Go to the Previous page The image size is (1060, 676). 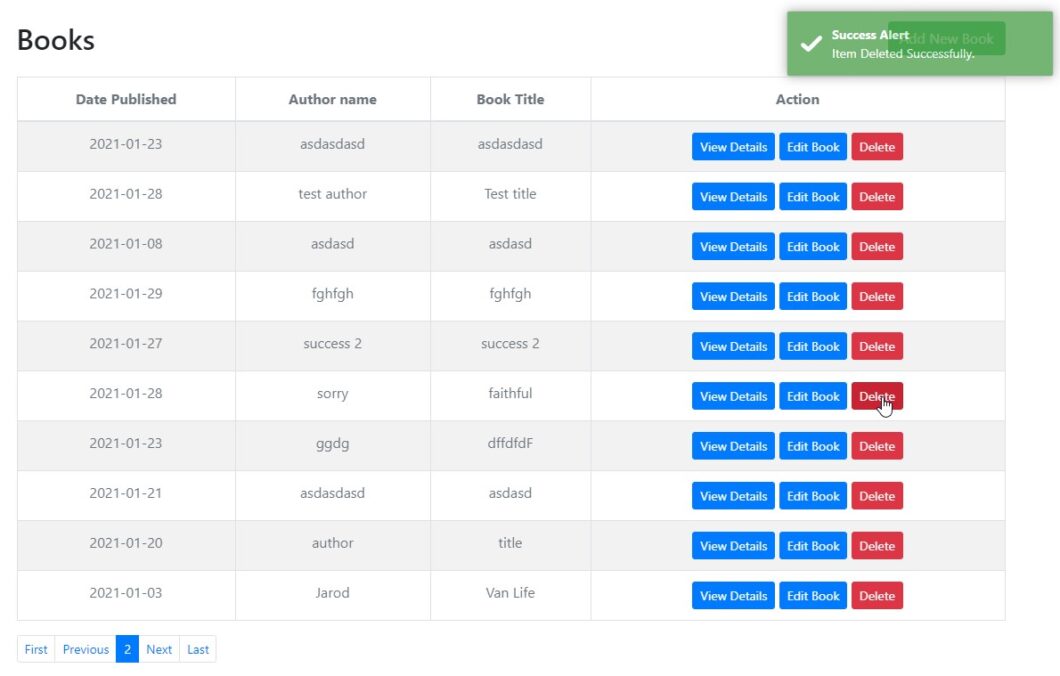click(85, 650)
